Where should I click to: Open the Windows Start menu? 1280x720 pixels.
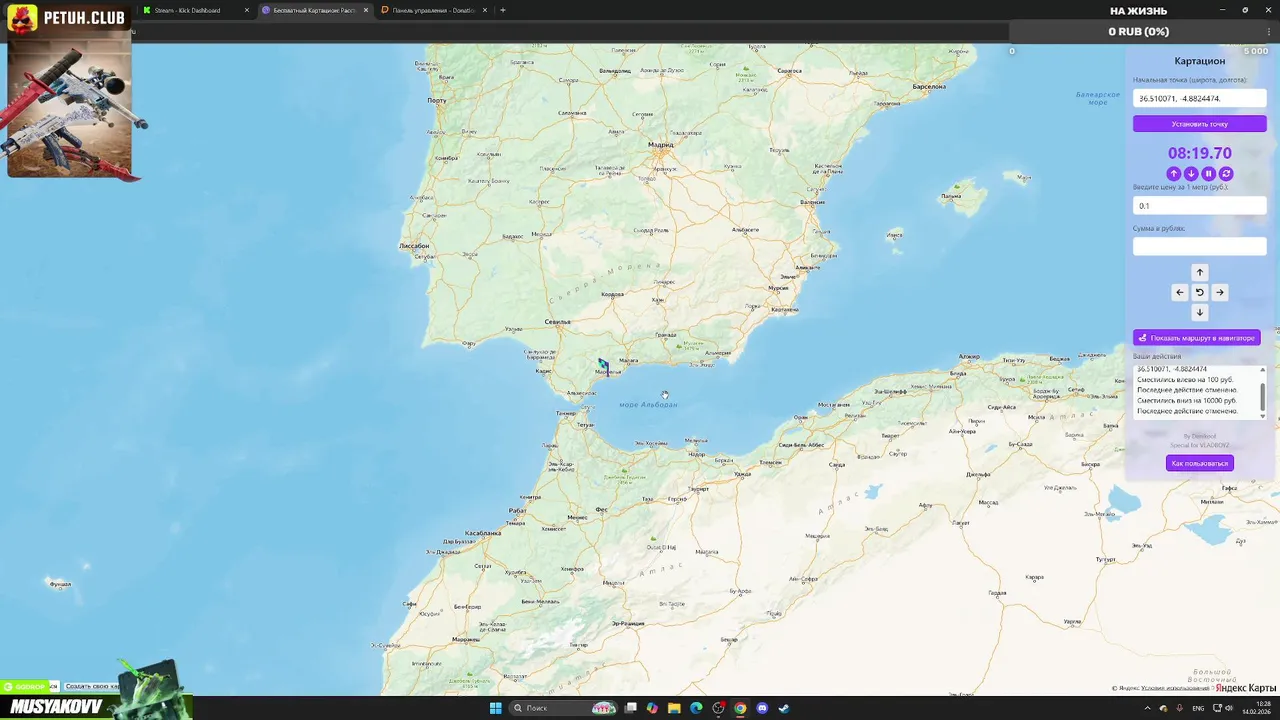494,708
